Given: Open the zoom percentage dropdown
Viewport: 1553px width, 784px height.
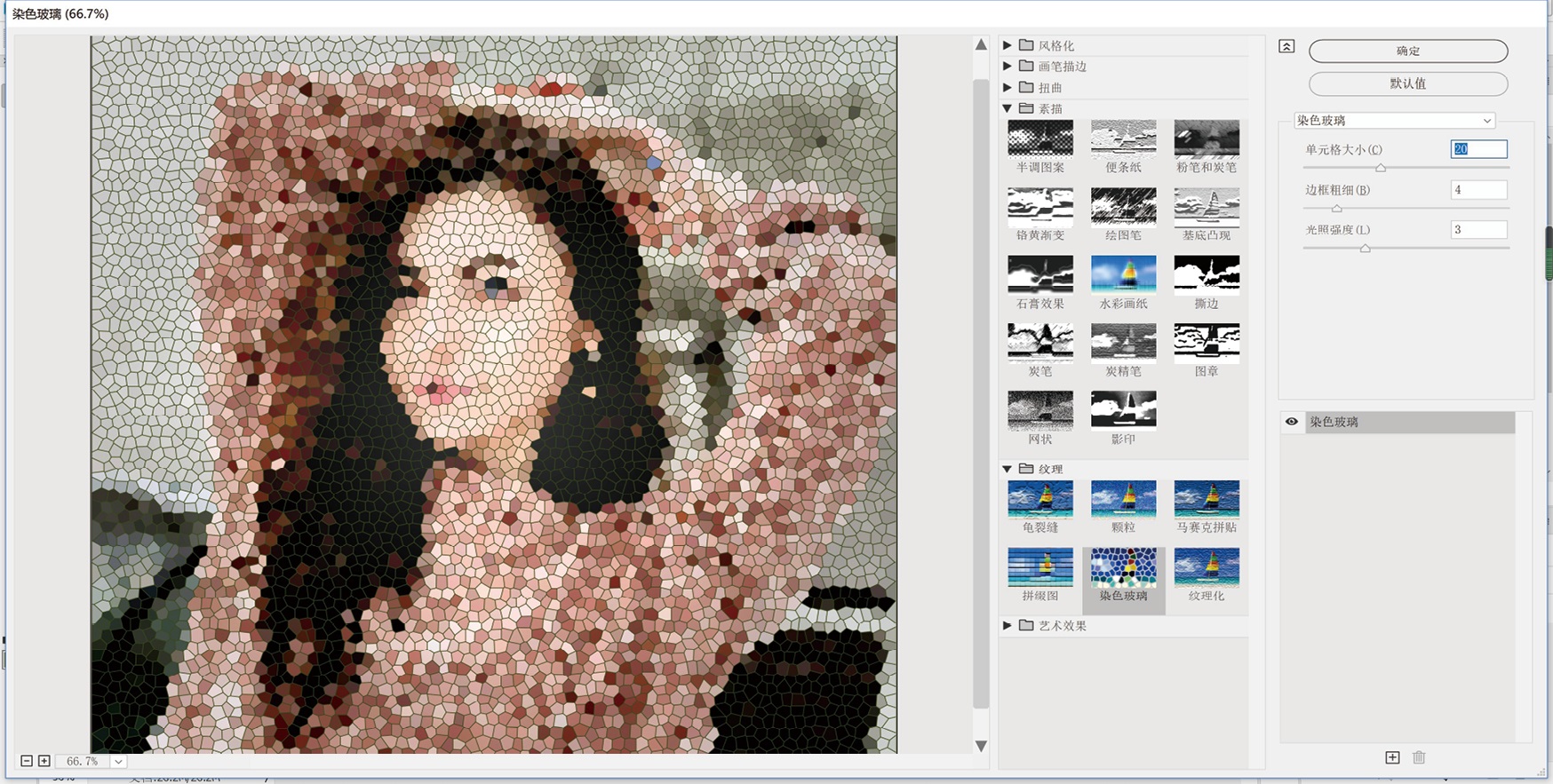Looking at the screenshot, I should pyautogui.click(x=118, y=761).
